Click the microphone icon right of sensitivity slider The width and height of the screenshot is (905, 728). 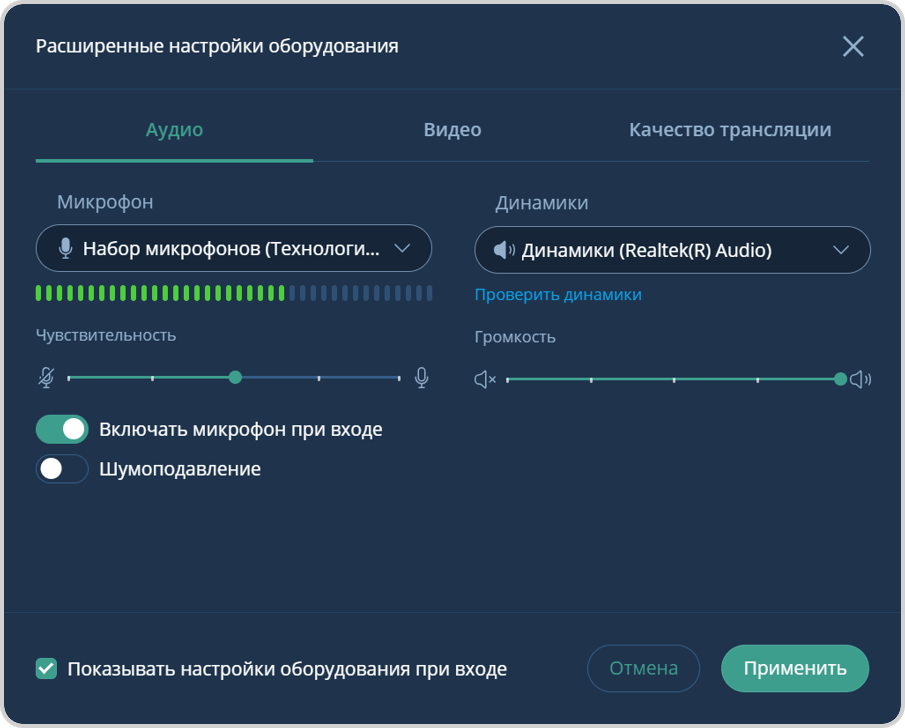coord(421,377)
